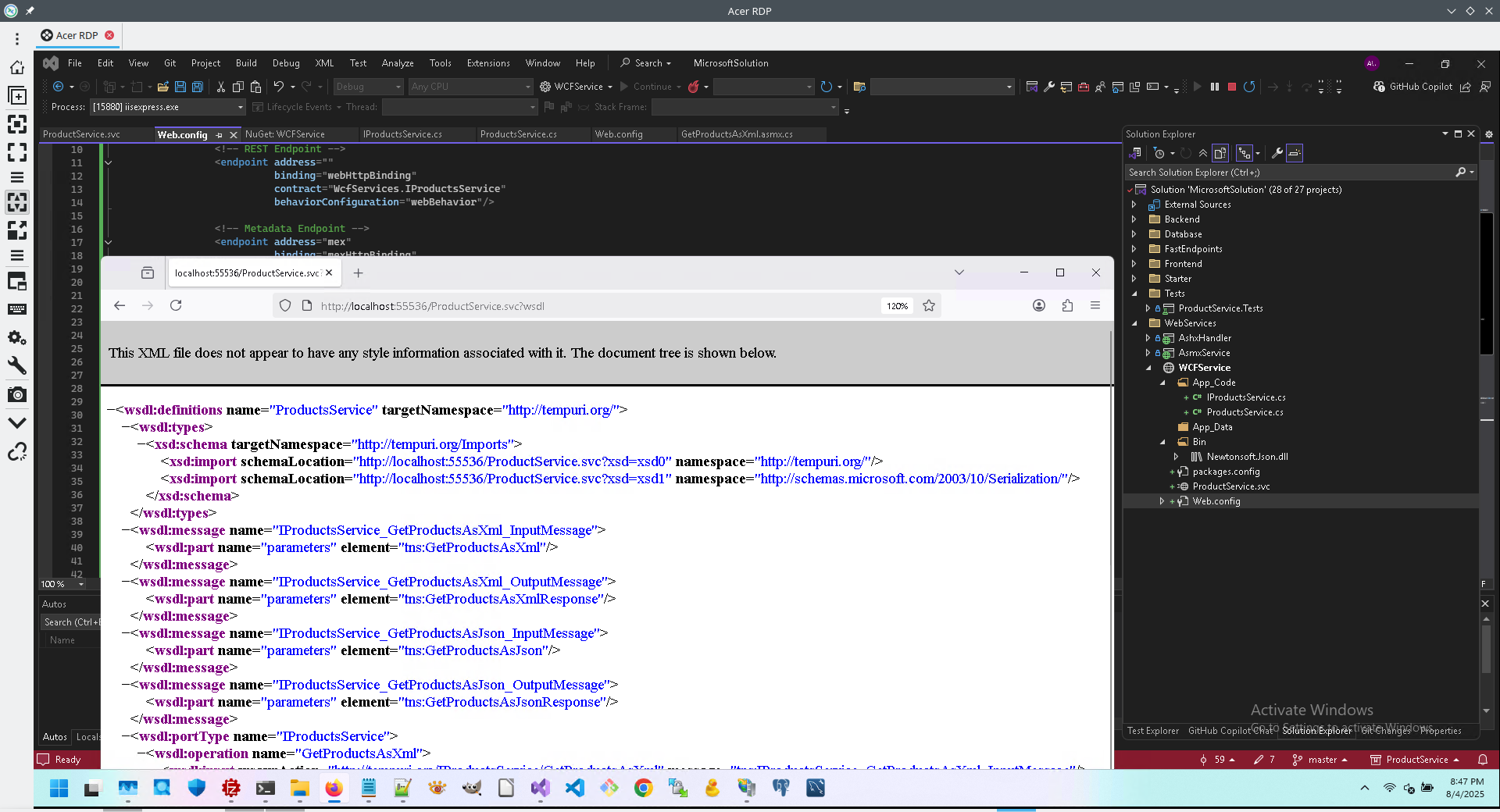The height and width of the screenshot is (812, 1500).
Task: Open Solution Explorer Properties wrench icon
Action: [1277, 153]
